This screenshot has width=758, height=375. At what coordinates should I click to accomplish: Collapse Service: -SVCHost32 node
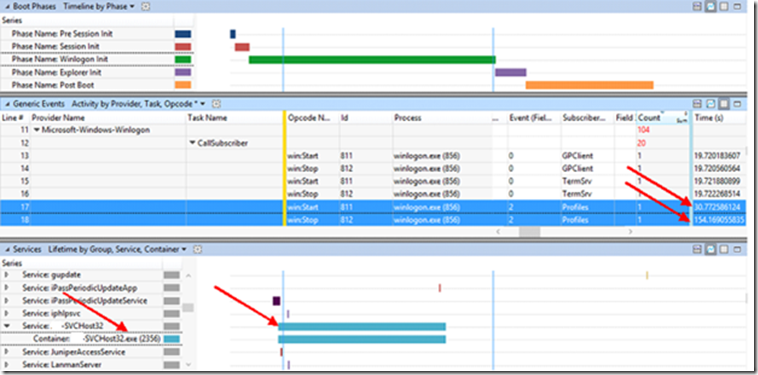7,326
